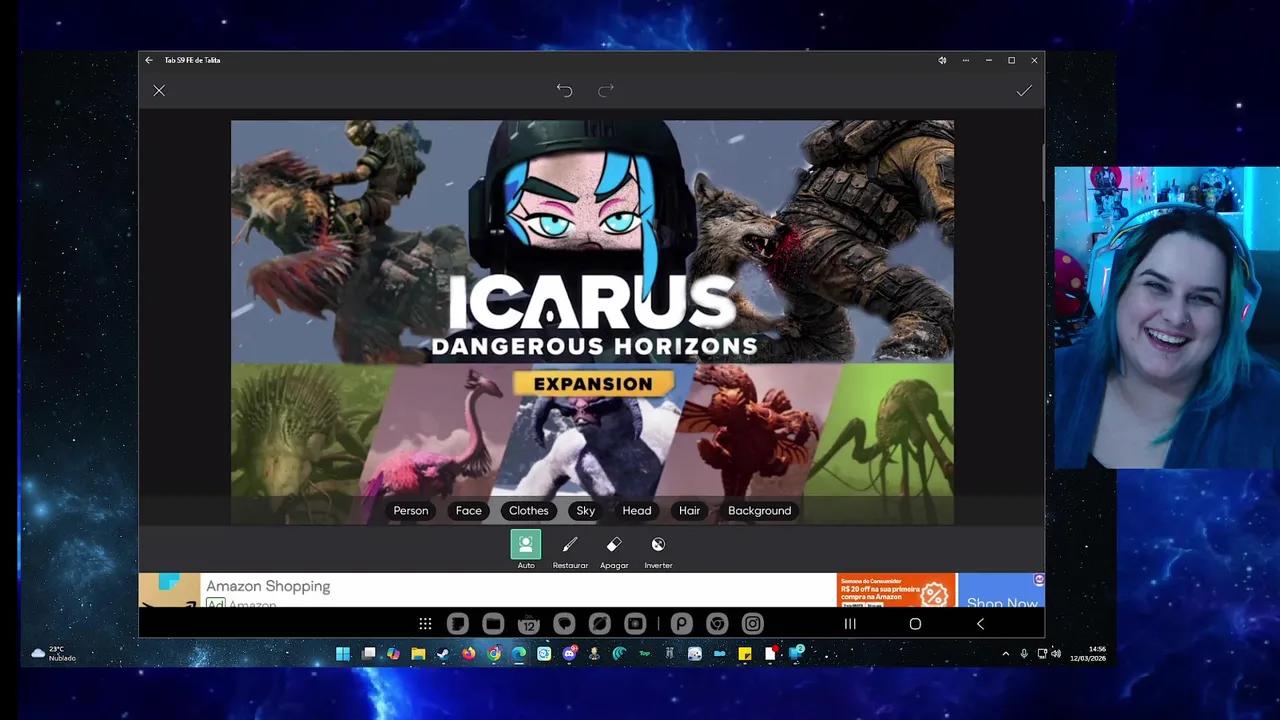Mute audio of the mirrored tablet window
This screenshot has width=1280, height=720.
[942, 60]
